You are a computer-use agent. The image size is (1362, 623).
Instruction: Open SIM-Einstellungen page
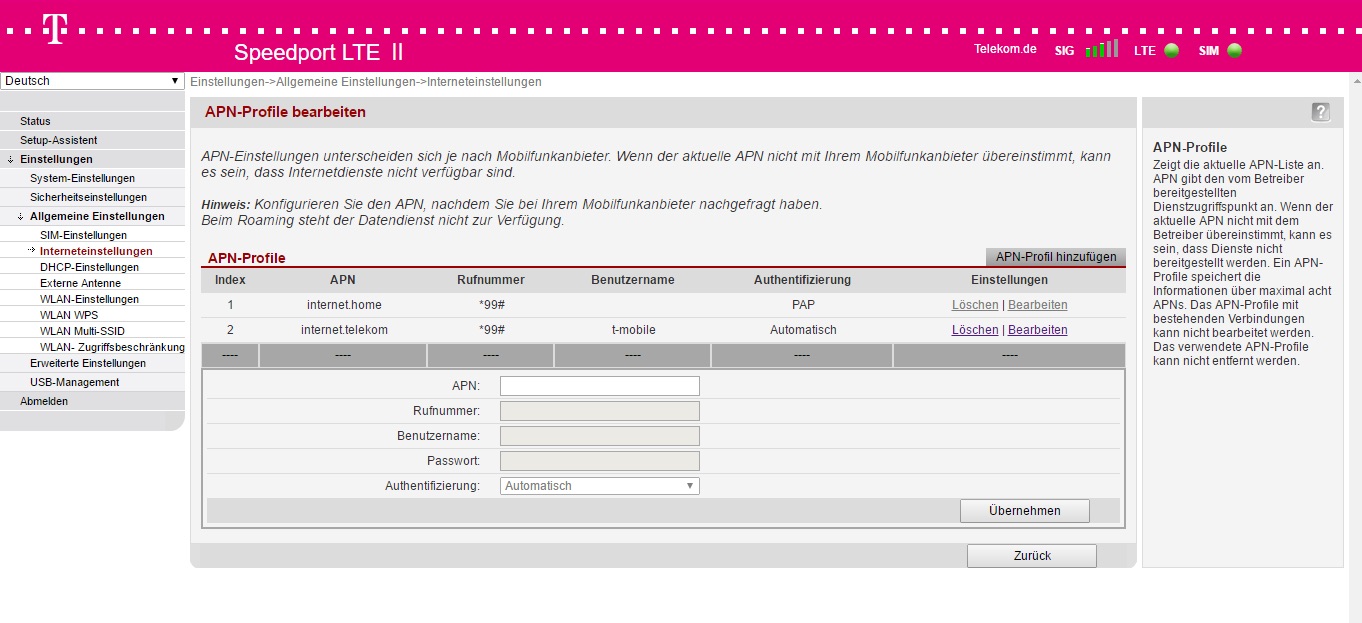83,235
